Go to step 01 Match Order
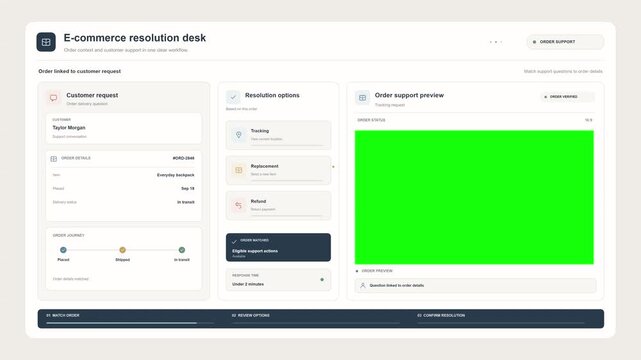 63,315
